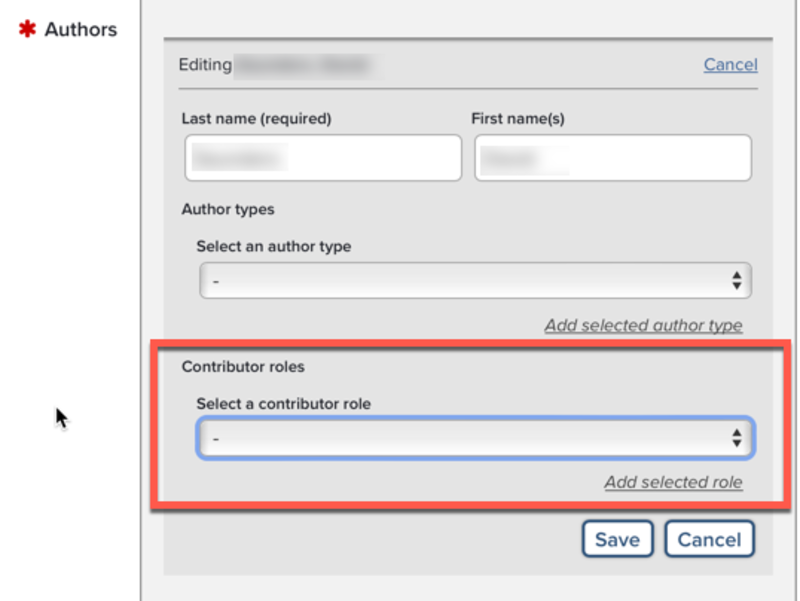
Task: Click the Contributor roles section heading
Action: pyautogui.click(x=243, y=367)
